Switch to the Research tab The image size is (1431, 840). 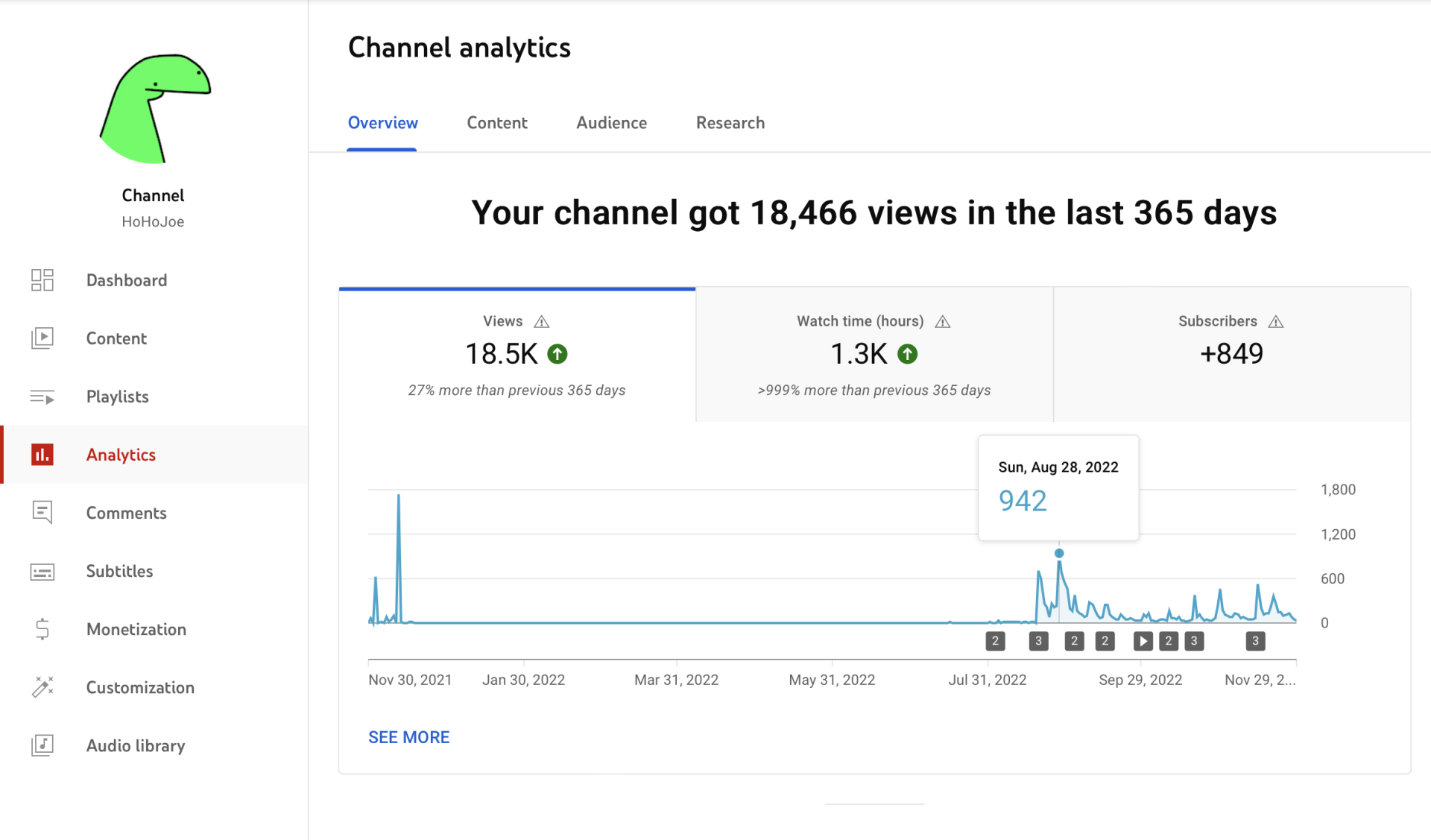click(x=730, y=123)
